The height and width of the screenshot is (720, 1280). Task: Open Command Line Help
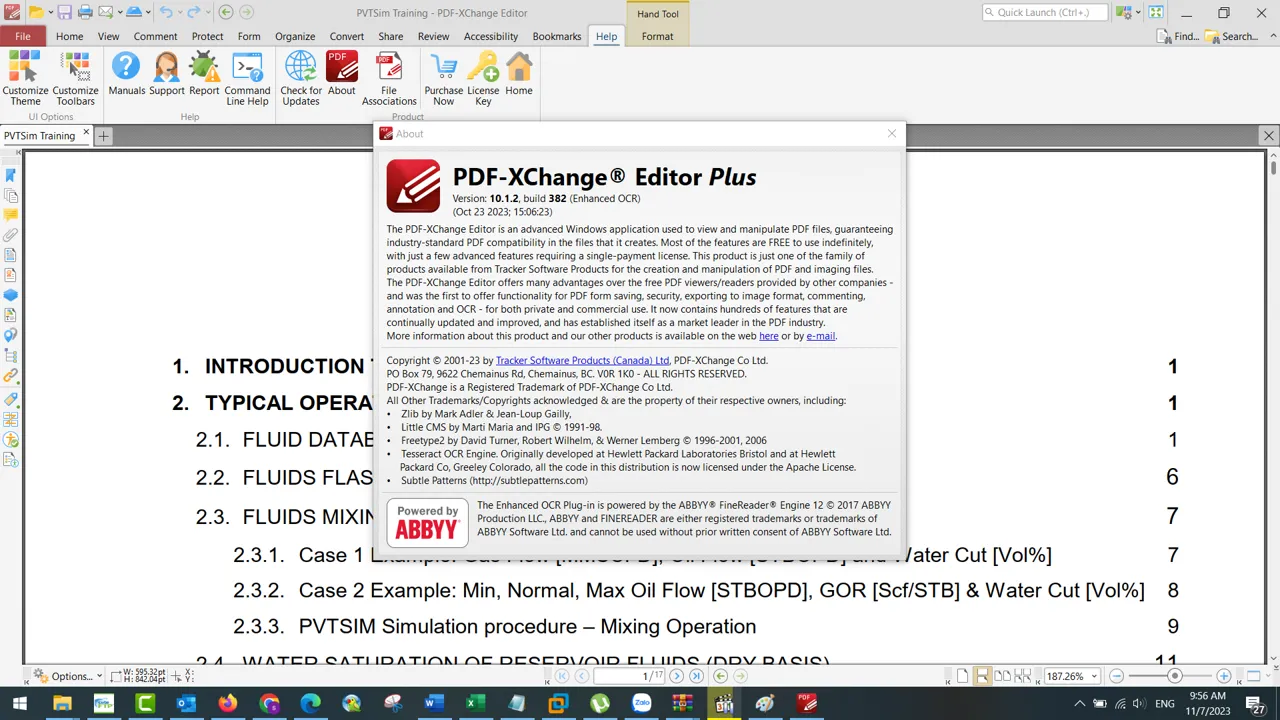247,79
